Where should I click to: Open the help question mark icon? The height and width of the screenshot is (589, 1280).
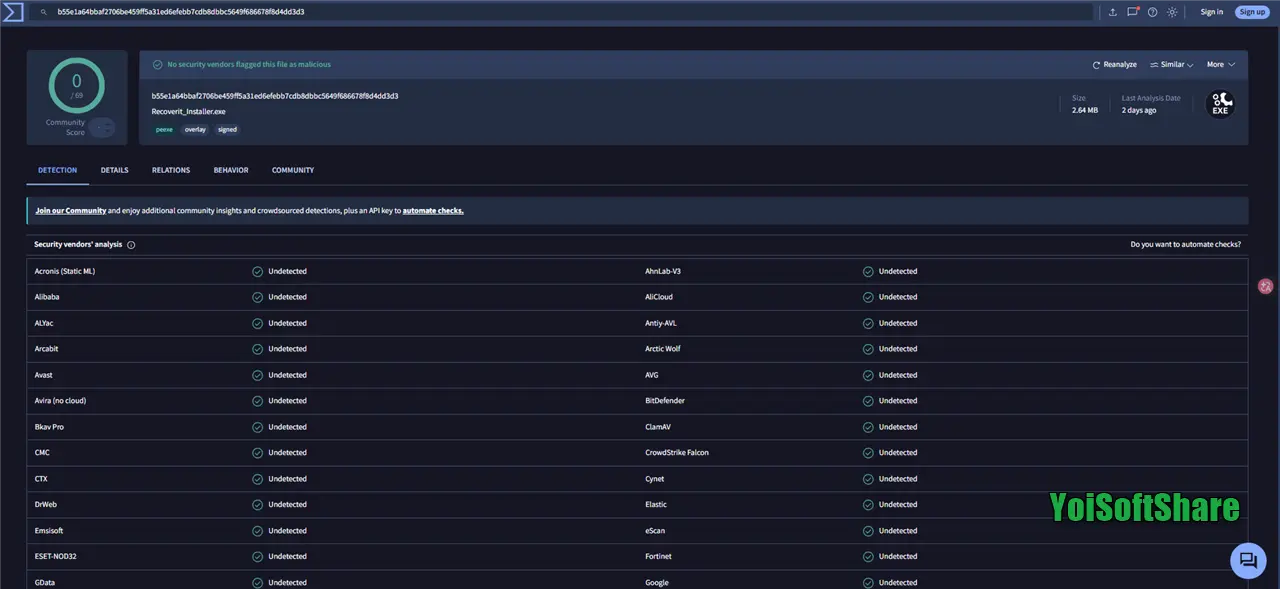[1152, 12]
